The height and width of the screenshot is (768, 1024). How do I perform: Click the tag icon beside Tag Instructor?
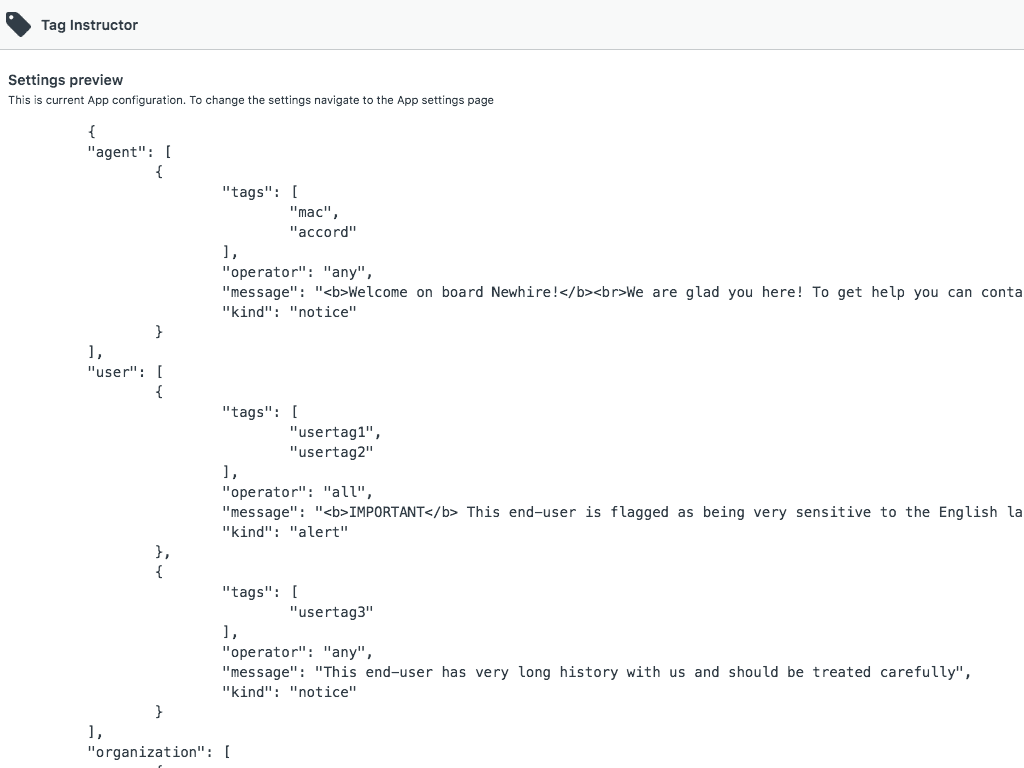(x=19, y=24)
